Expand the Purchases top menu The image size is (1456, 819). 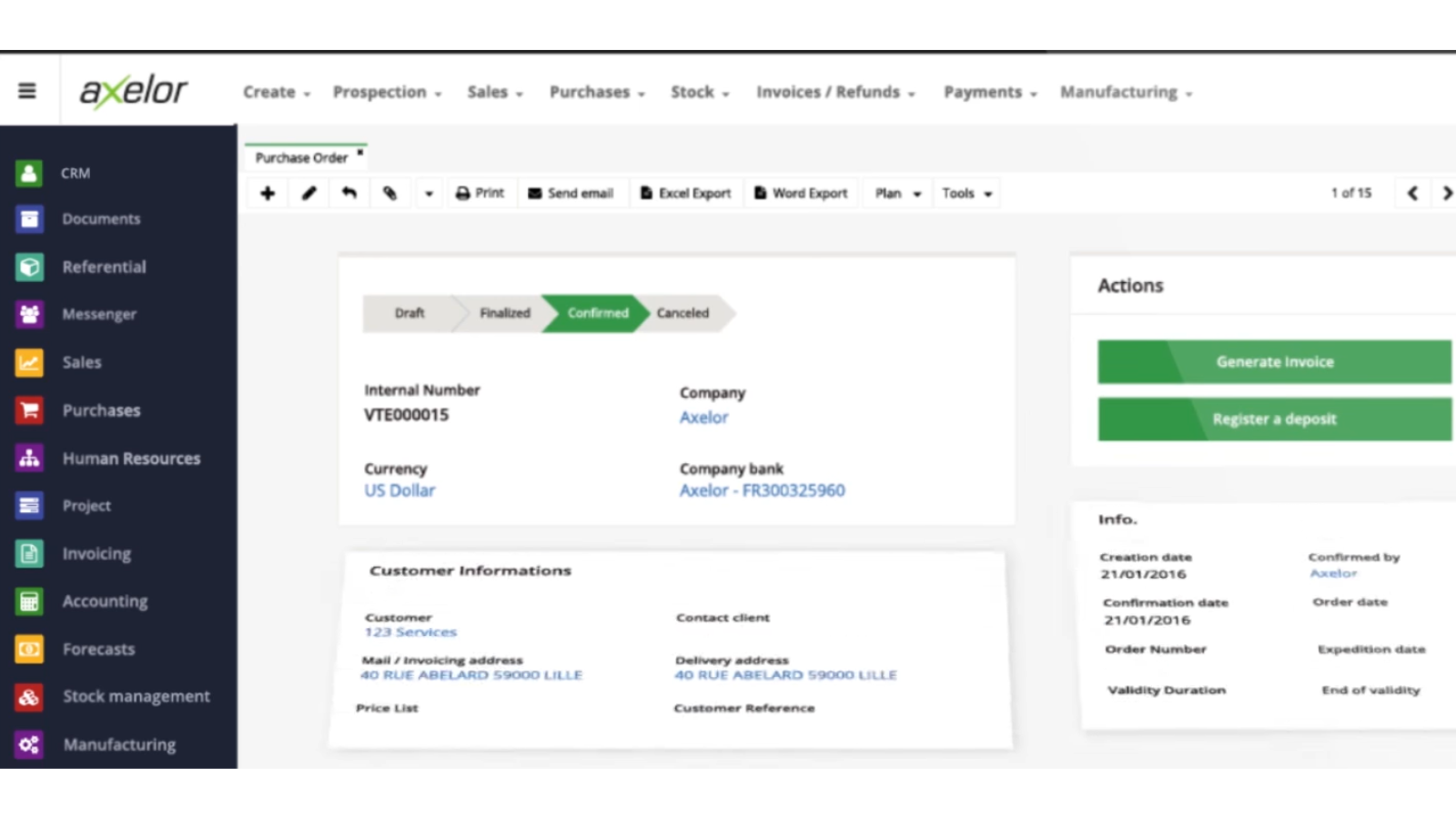point(597,92)
